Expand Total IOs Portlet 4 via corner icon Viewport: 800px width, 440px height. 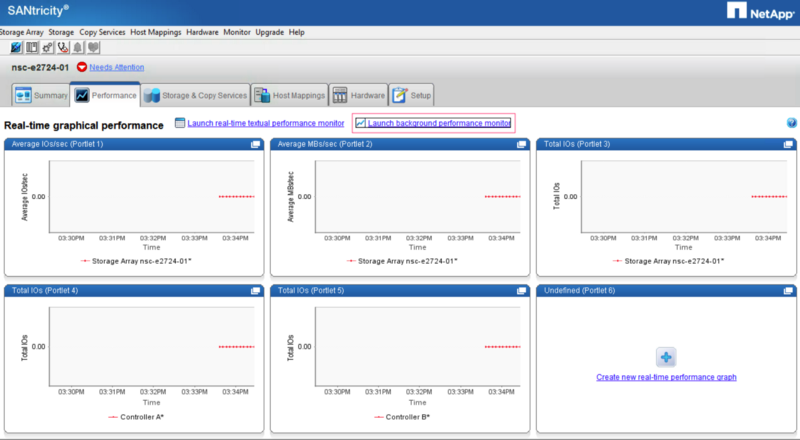pyautogui.click(x=255, y=291)
